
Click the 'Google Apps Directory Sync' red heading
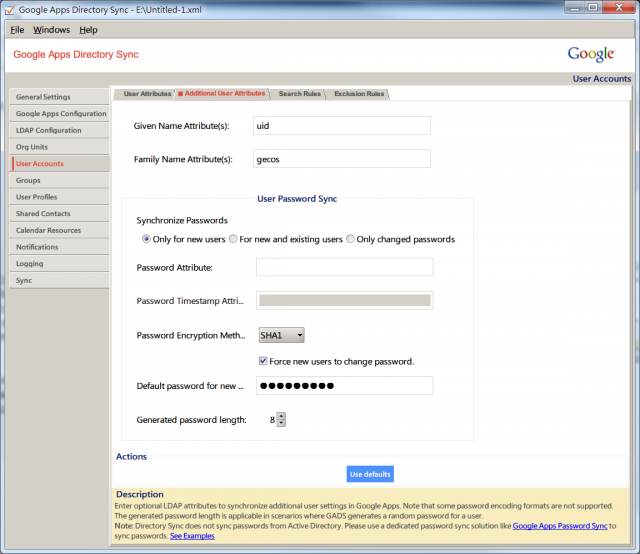pos(76,54)
